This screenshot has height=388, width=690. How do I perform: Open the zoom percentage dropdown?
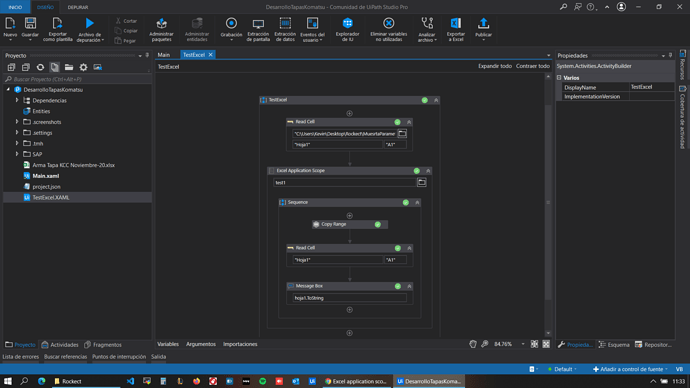coord(523,344)
